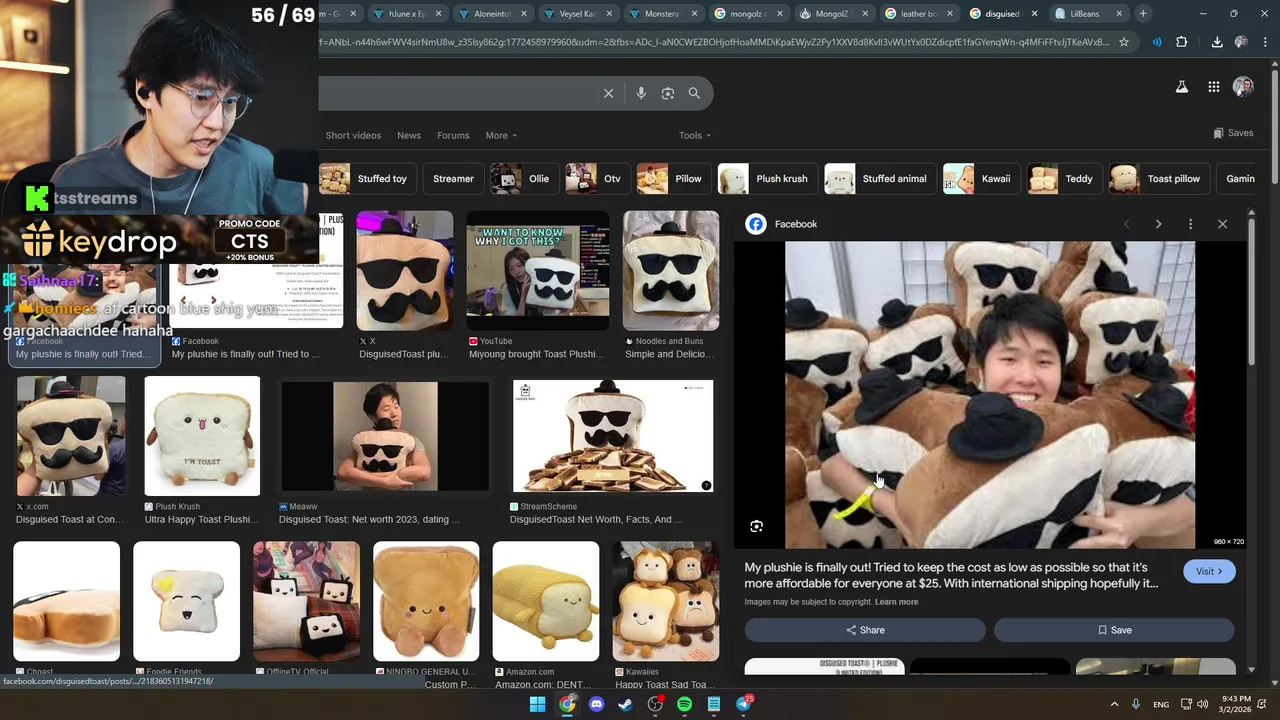Image resolution: width=1280 pixels, height=720 pixels.
Task: Open the volume control tray icon
Action: [1203, 704]
